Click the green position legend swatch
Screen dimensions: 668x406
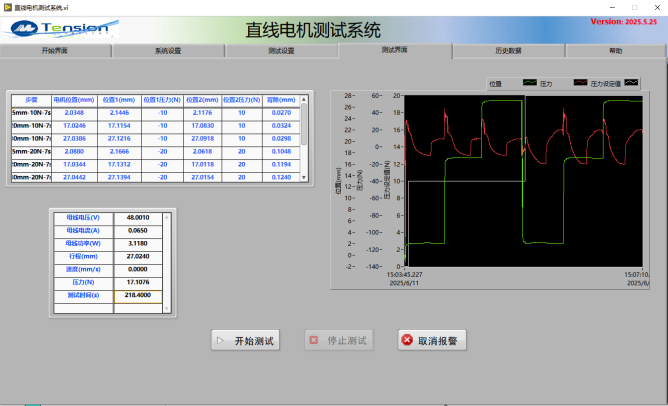coord(529,83)
